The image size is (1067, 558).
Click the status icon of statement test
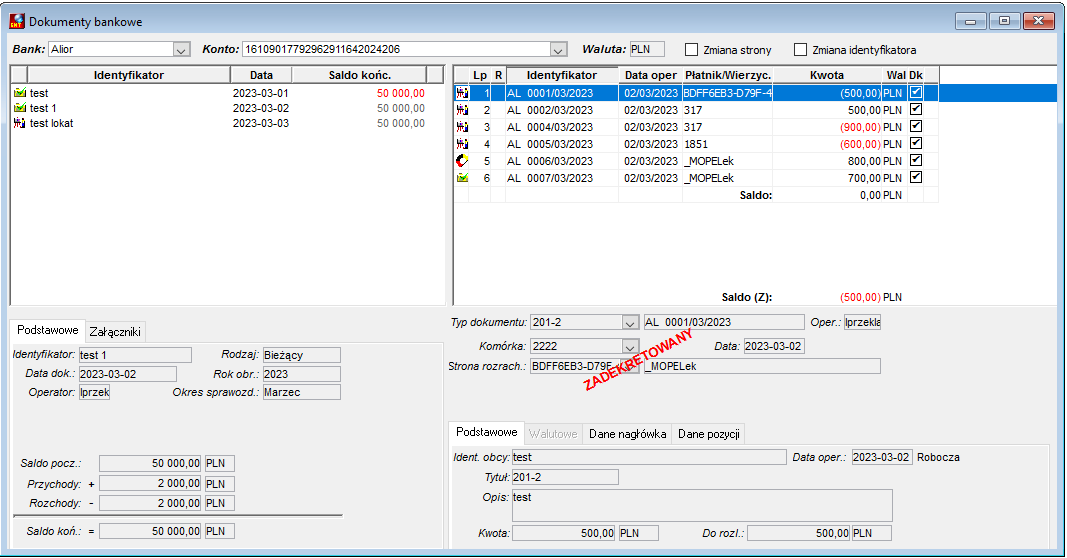[x=20, y=93]
